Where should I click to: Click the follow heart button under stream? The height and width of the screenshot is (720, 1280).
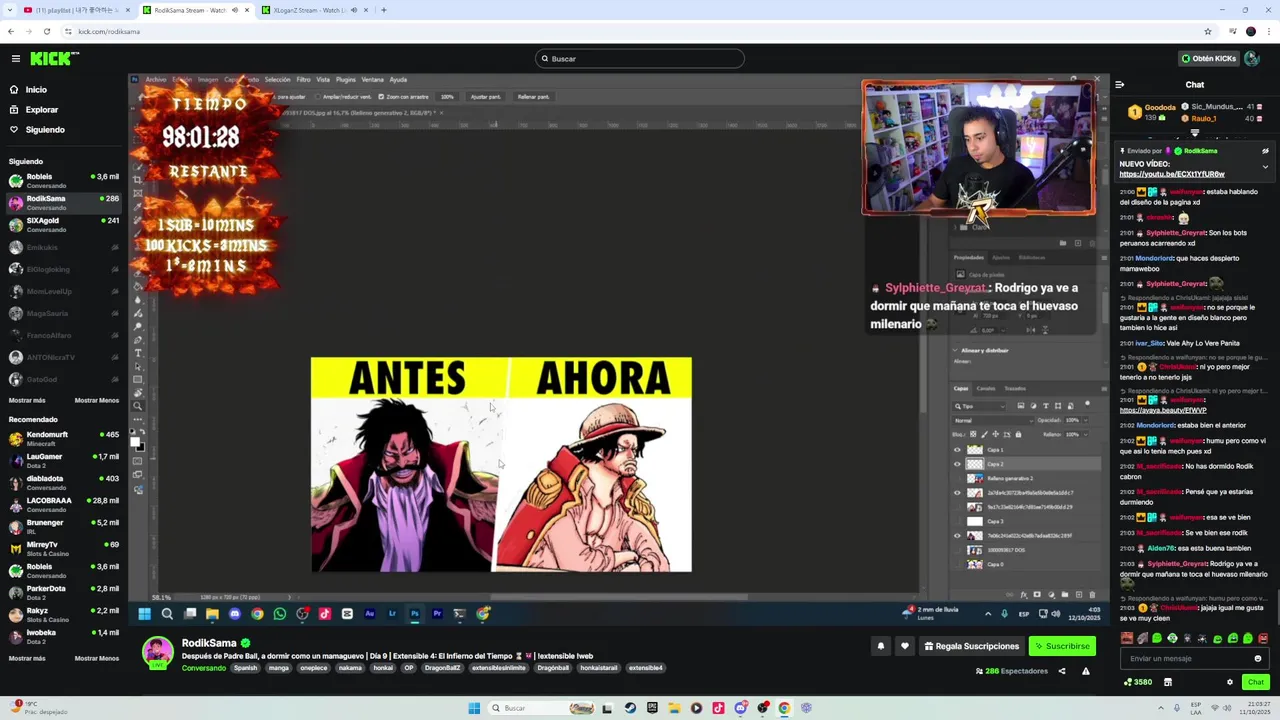(x=905, y=646)
